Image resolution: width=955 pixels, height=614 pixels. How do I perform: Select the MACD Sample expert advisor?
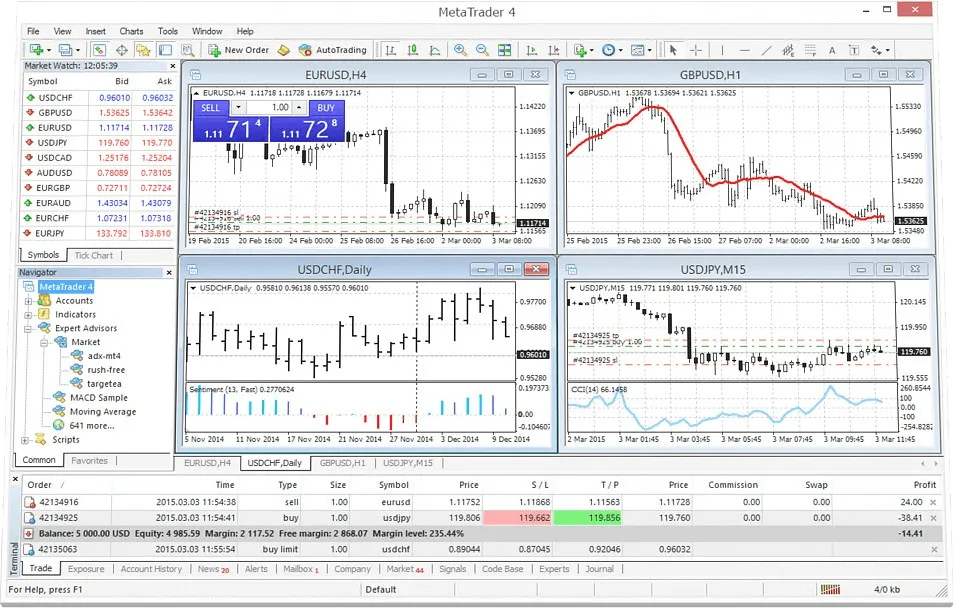(x=99, y=398)
